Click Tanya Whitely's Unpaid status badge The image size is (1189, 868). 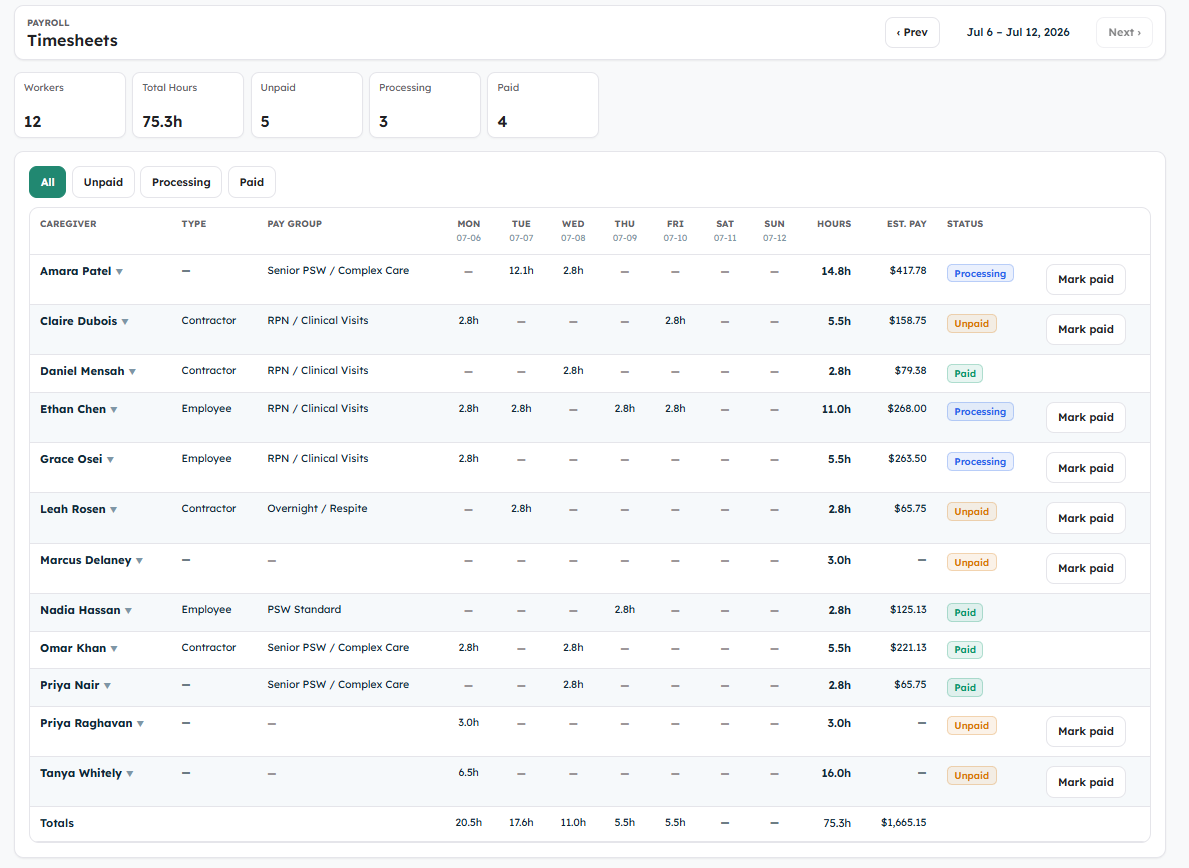tap(971, 776)
